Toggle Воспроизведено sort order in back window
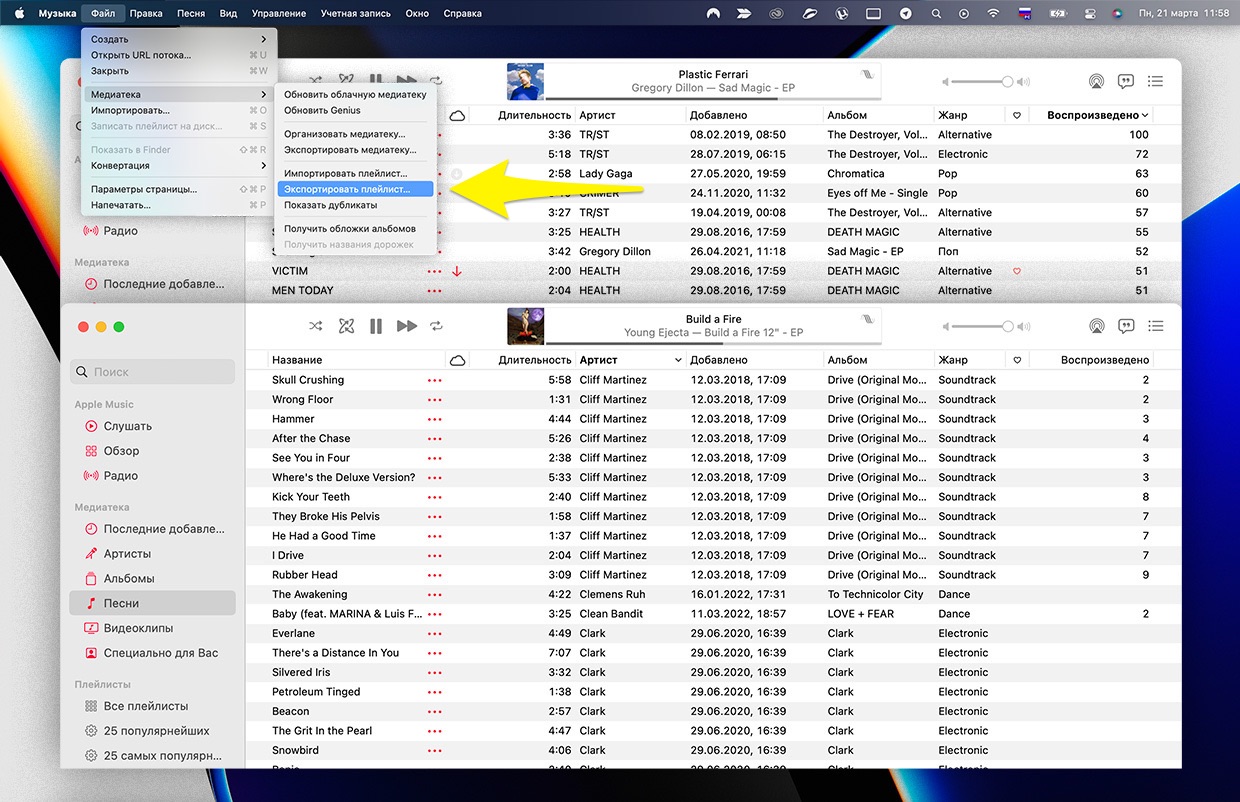The height and width of the screenshot is (802, 1240). click(1097, 115)
